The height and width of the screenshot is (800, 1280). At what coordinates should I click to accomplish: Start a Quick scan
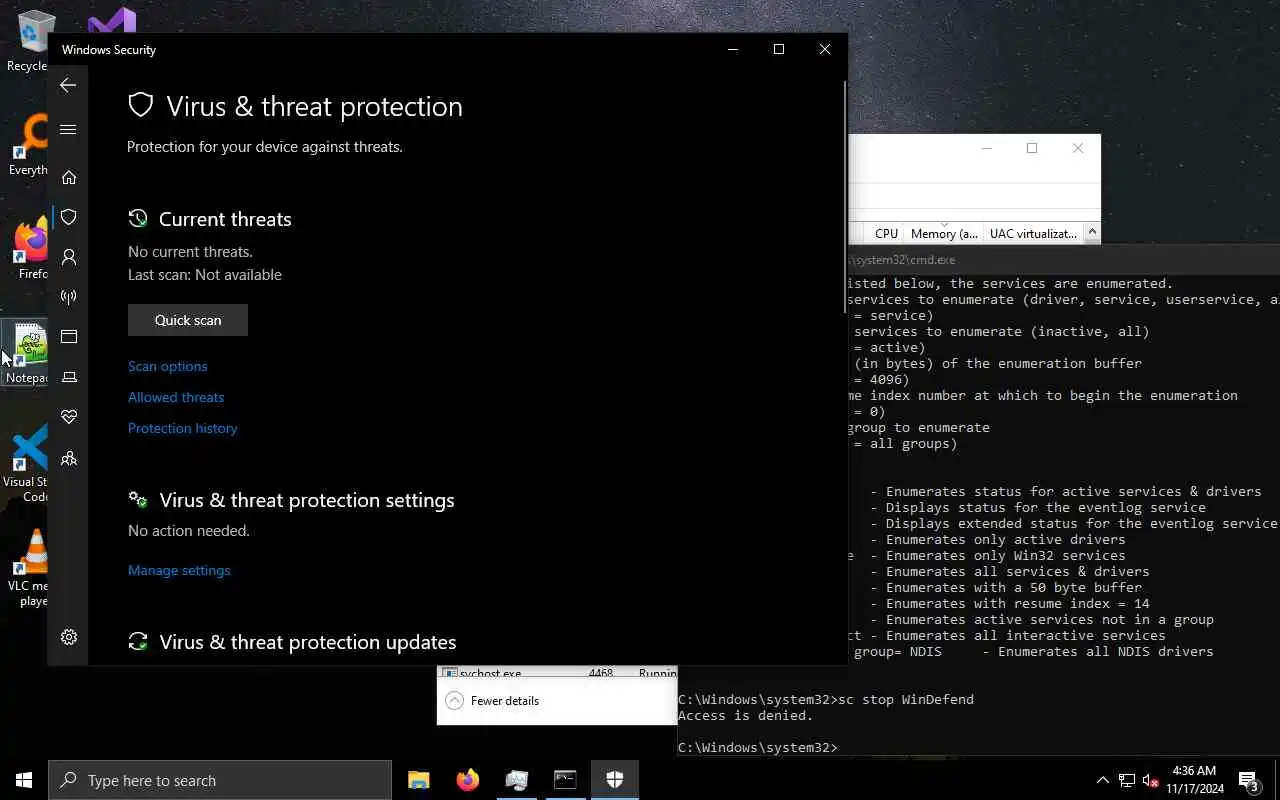click(x=188, y=320)
